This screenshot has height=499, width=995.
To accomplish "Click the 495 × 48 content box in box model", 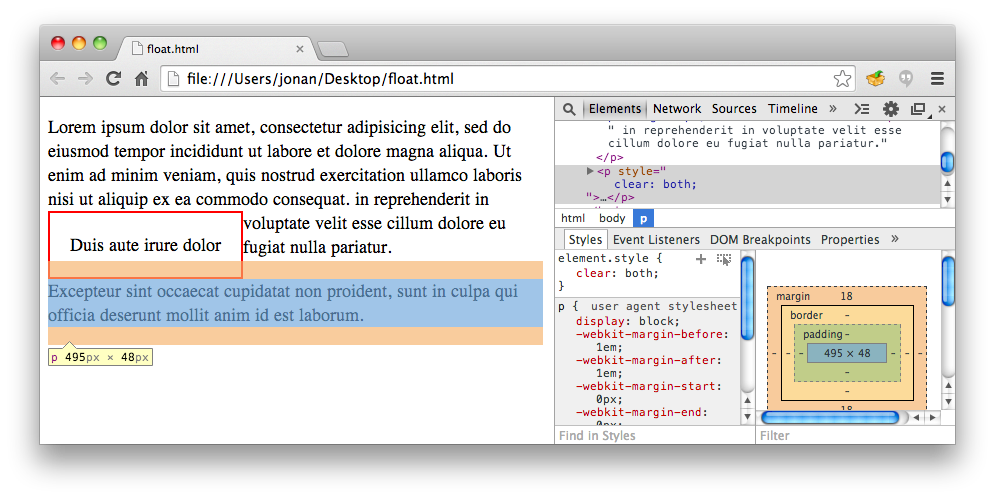I will pyautogui.click(x=847, y=353).
